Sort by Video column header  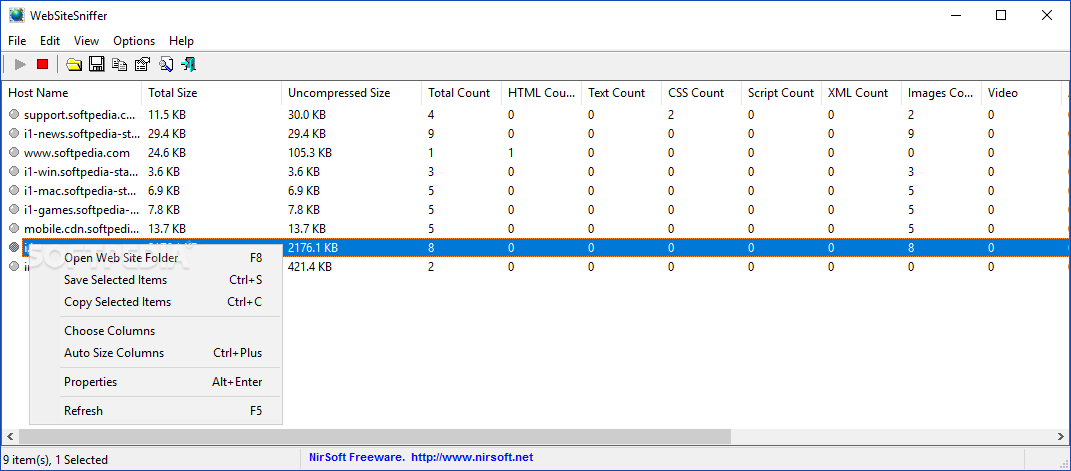tap(1021, 93)
